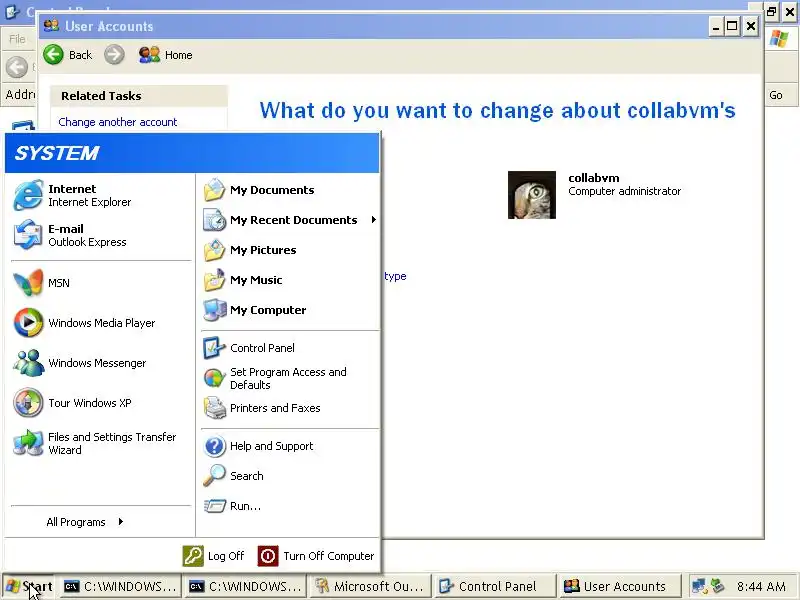Maximize the User Accounts window
This screenshot has height=600, width=800.
coord(732,26)
